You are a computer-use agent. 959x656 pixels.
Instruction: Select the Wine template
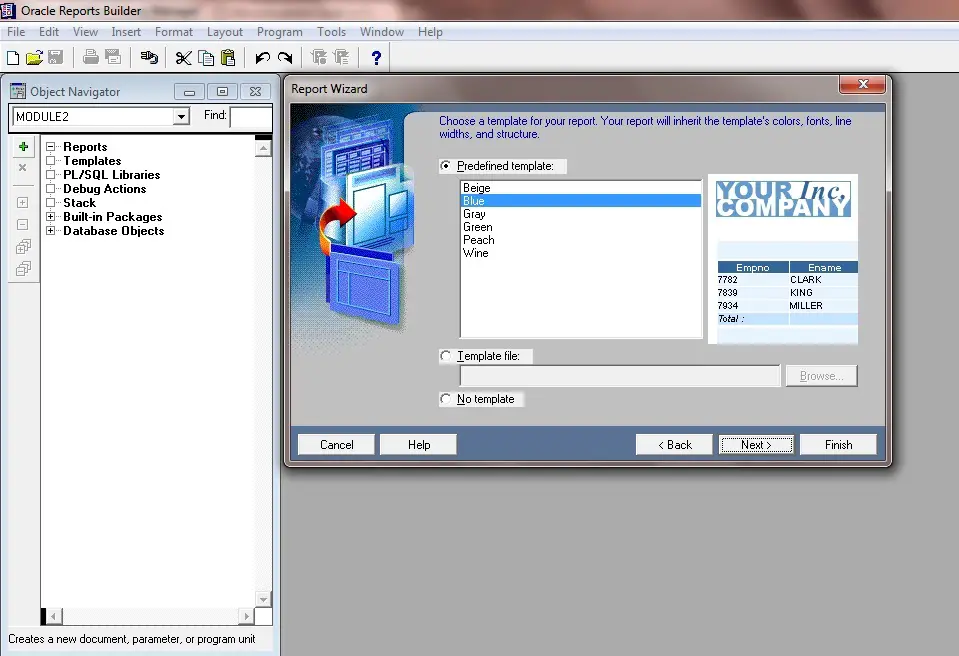pos(580,252)
